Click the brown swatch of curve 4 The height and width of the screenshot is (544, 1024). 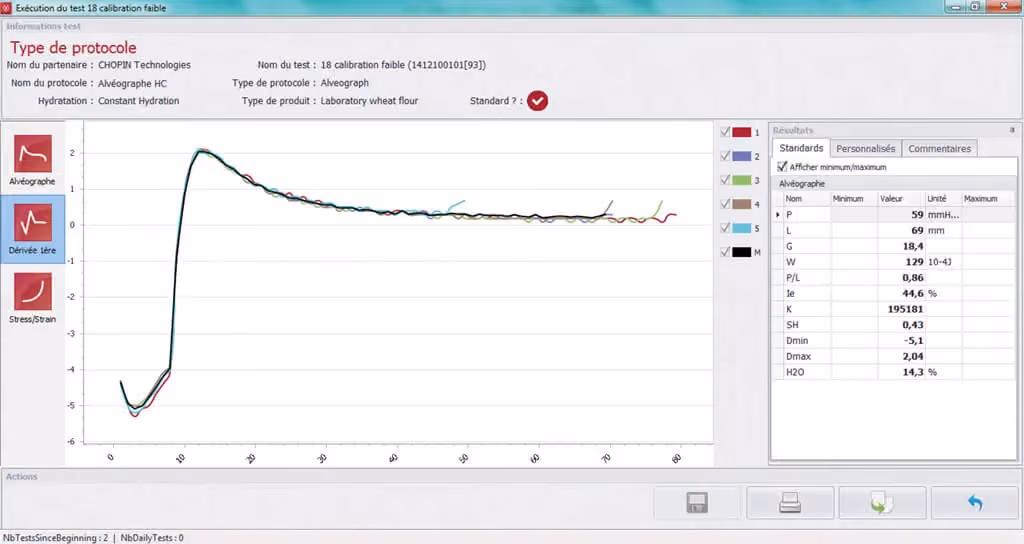click(x=741, y=204)
